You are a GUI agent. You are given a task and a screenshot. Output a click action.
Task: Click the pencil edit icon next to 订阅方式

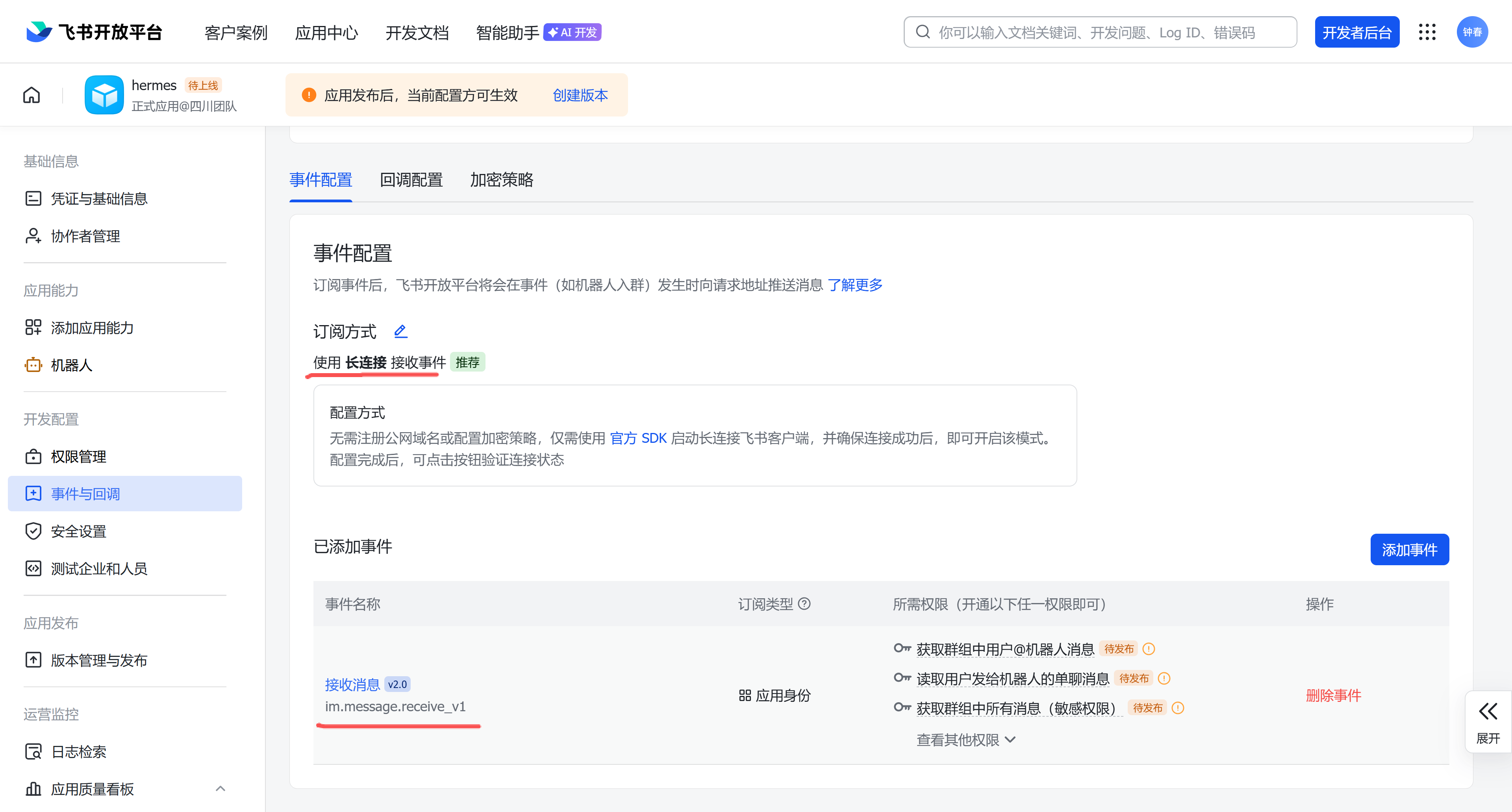[x=400, y=331]
